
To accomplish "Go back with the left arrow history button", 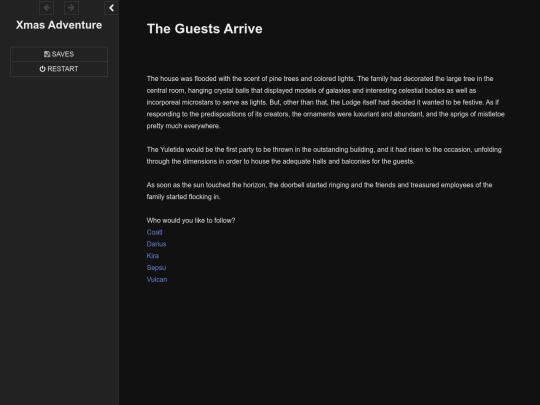I will click(x=46, y=8).
